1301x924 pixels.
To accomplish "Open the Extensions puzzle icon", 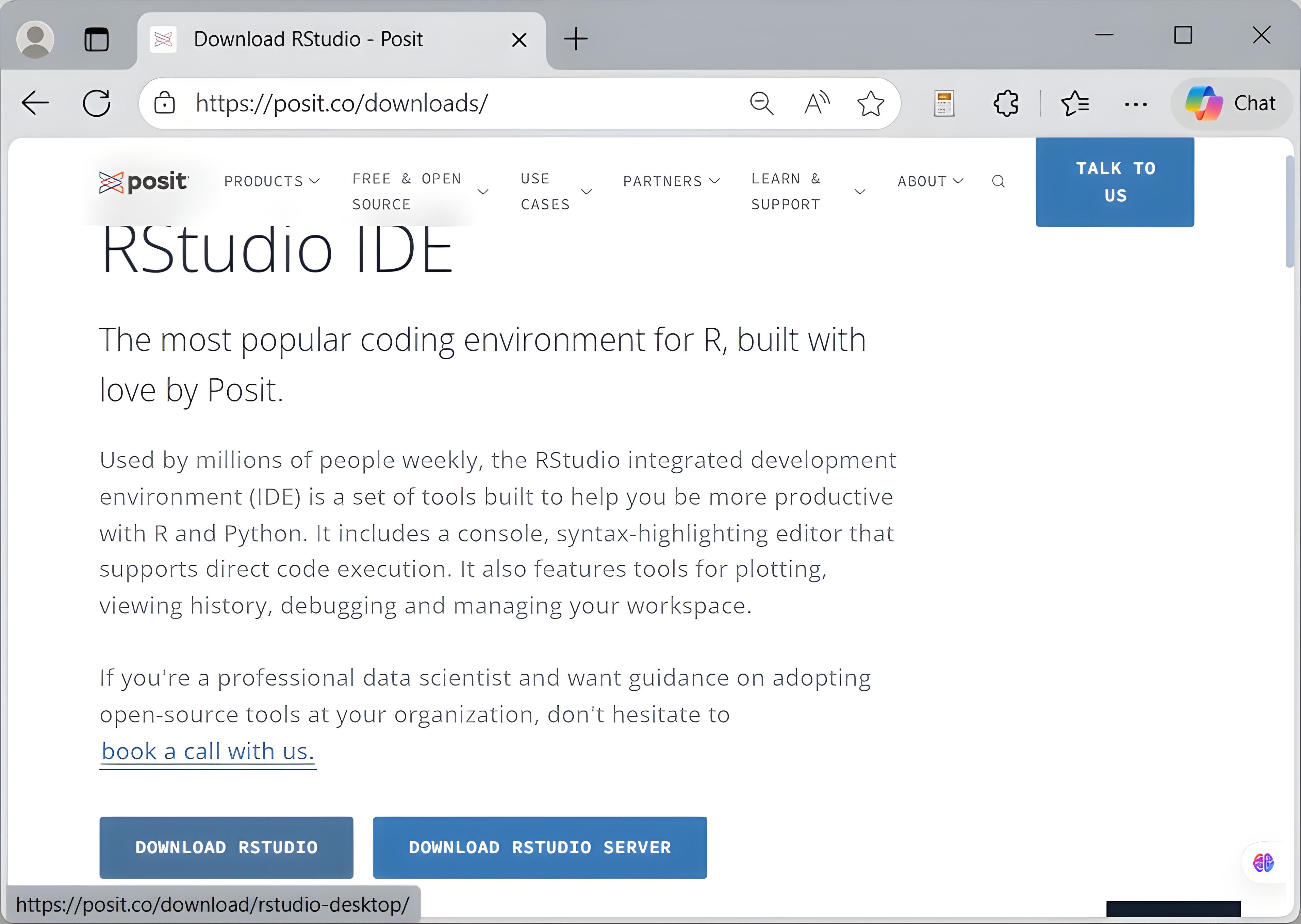I will pos(1006,103).
